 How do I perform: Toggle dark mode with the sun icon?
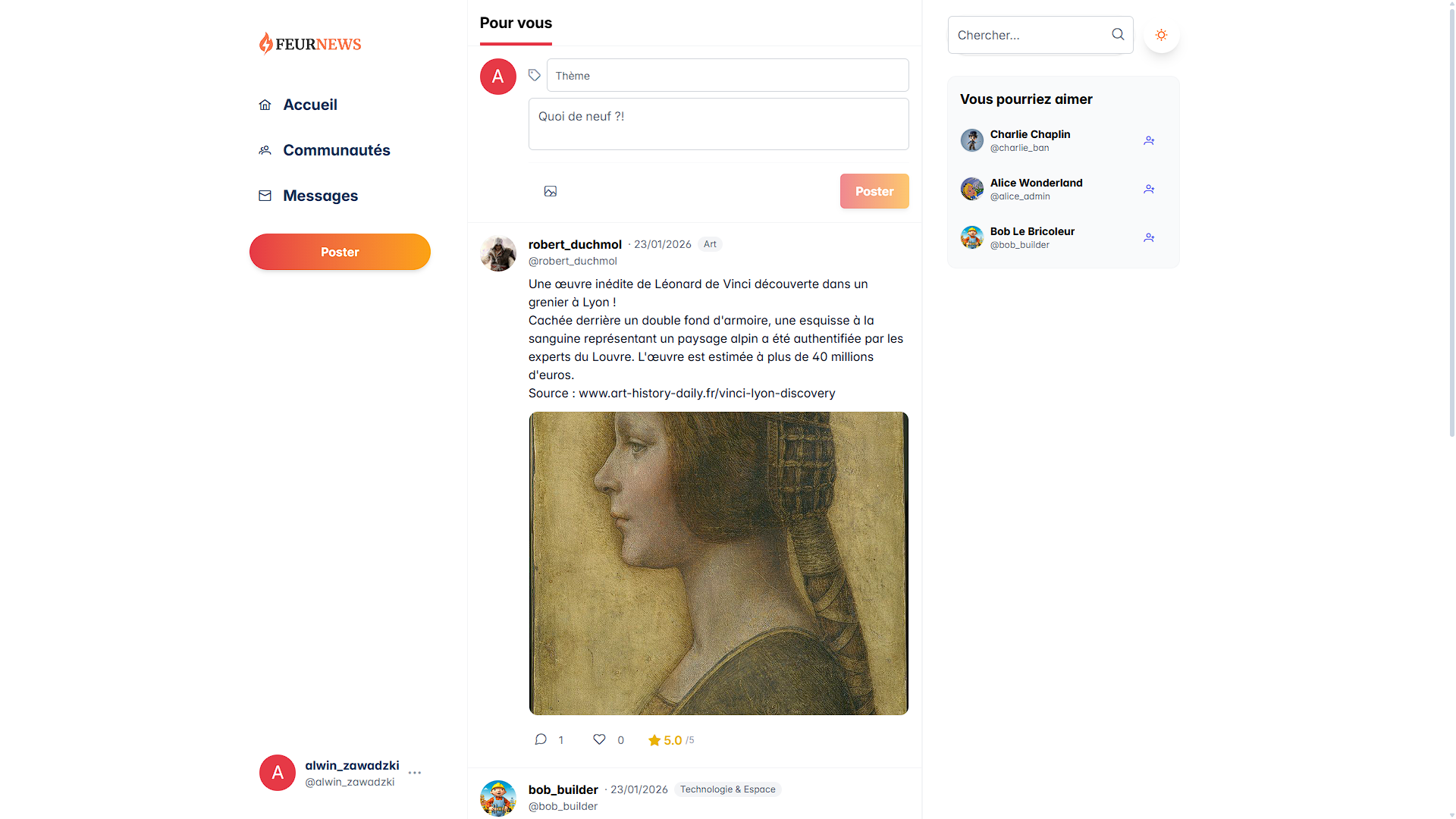point(1160,34)
